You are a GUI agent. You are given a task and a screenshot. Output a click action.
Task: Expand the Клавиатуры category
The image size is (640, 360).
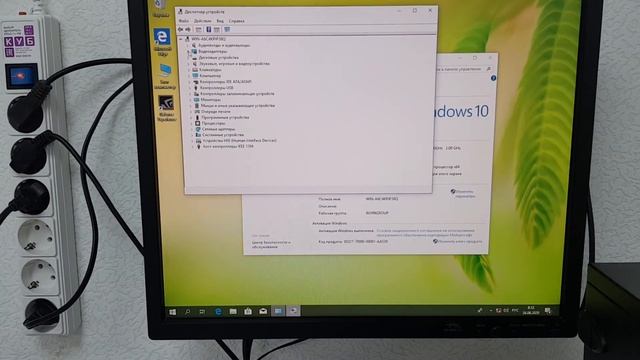(x=189, y=70)
